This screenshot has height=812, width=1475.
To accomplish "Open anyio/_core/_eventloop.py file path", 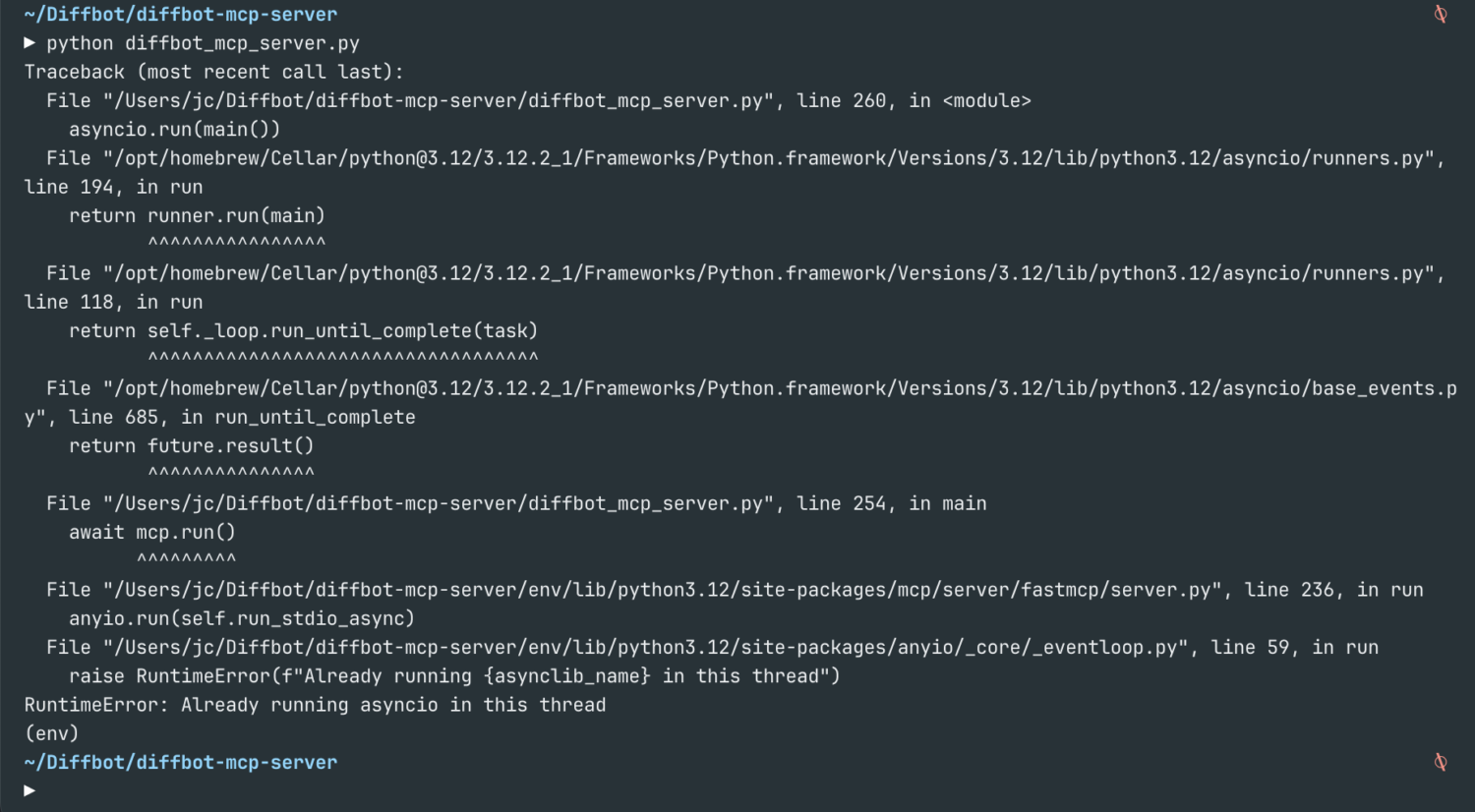I will [x=646, y=647].
